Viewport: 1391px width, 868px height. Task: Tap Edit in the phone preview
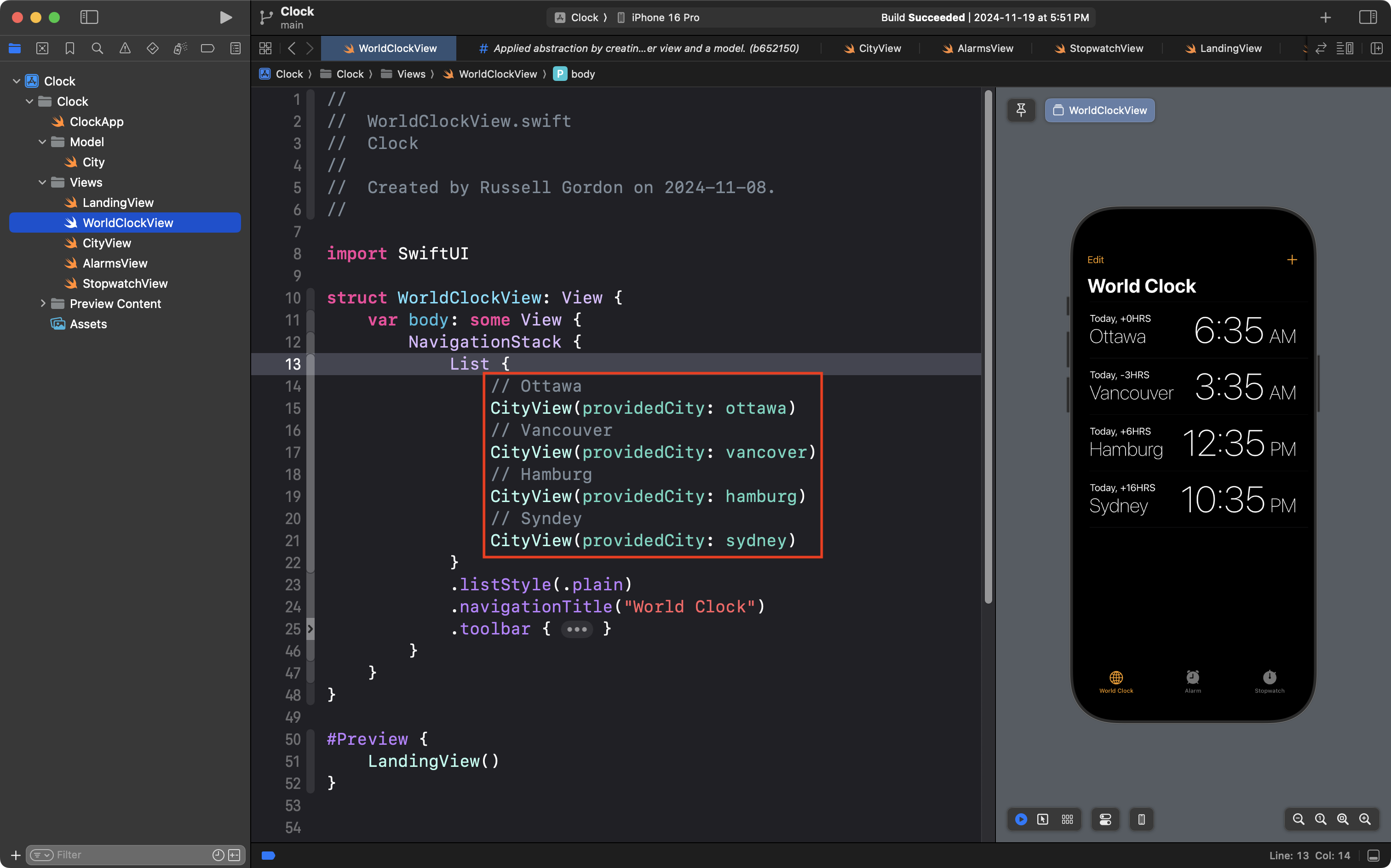pyautogui.click(x=1095, y=259)
